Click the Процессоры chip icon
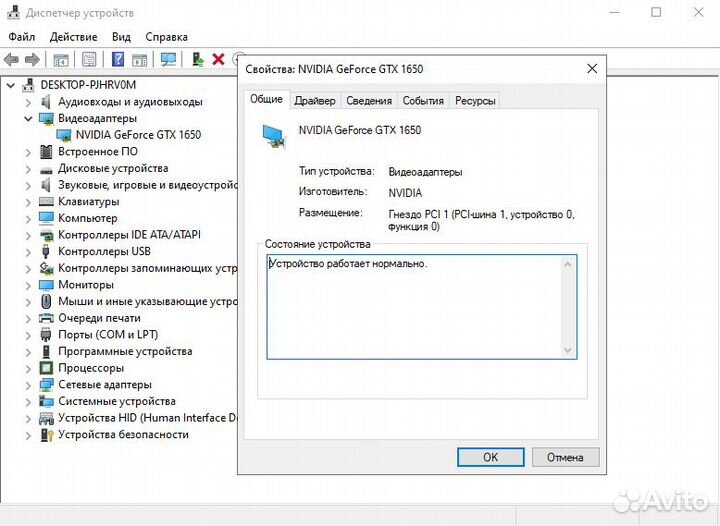The image size is (720, 526). (x=46, y=368)
